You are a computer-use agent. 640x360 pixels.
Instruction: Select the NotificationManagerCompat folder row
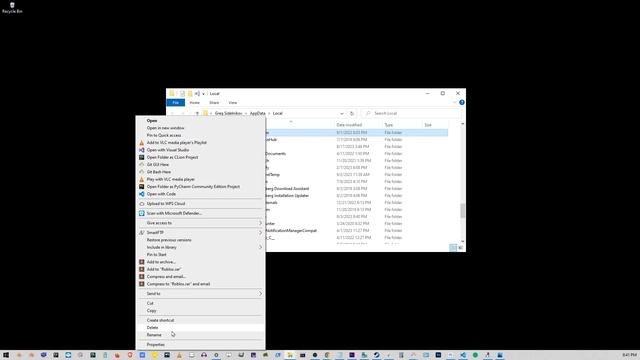click(x=356, y=231)
